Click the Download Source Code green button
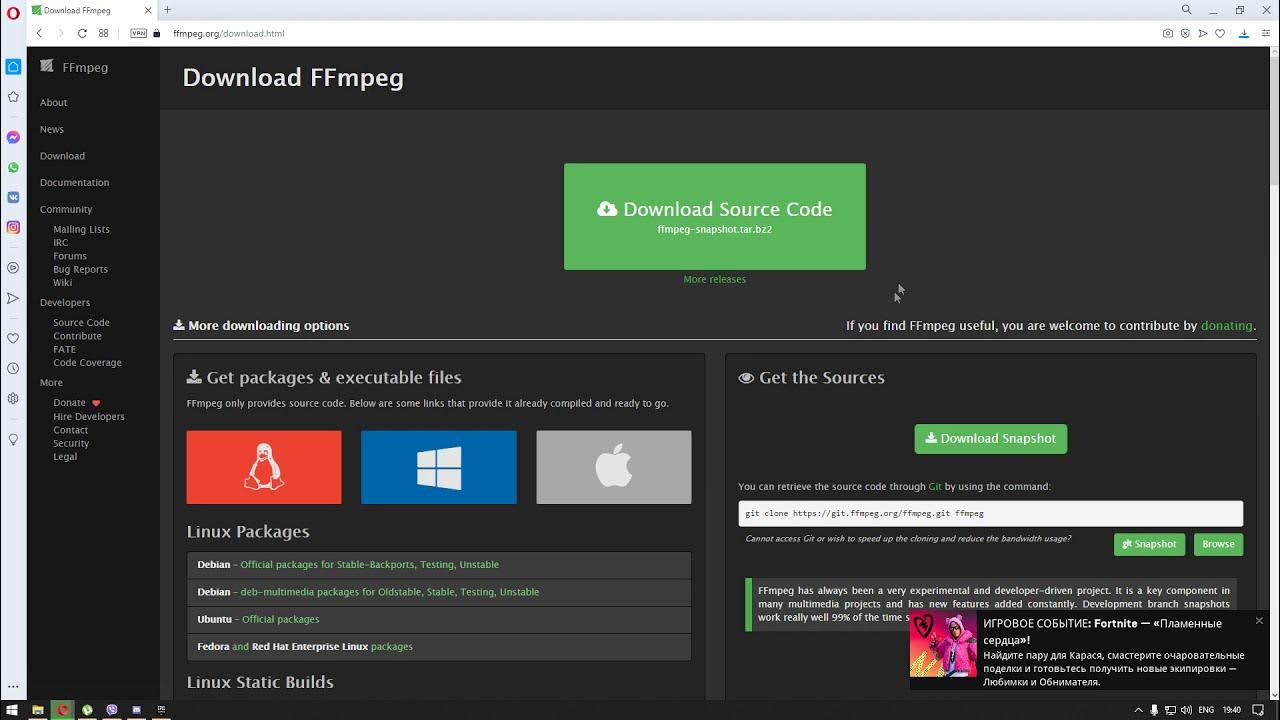Screen dimensions: 1280x720 (x=715, y=217)
